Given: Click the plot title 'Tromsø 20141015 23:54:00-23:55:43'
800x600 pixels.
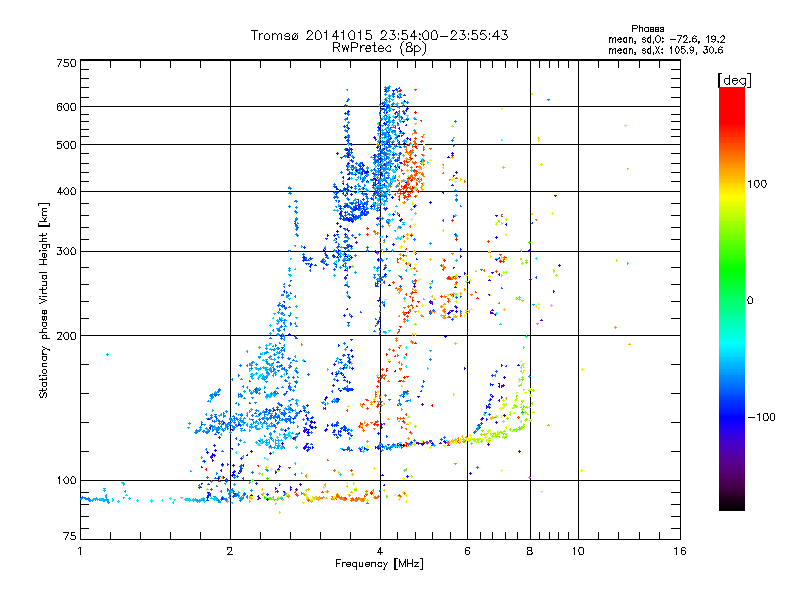Looking at the screenshot, I should 379,35.
